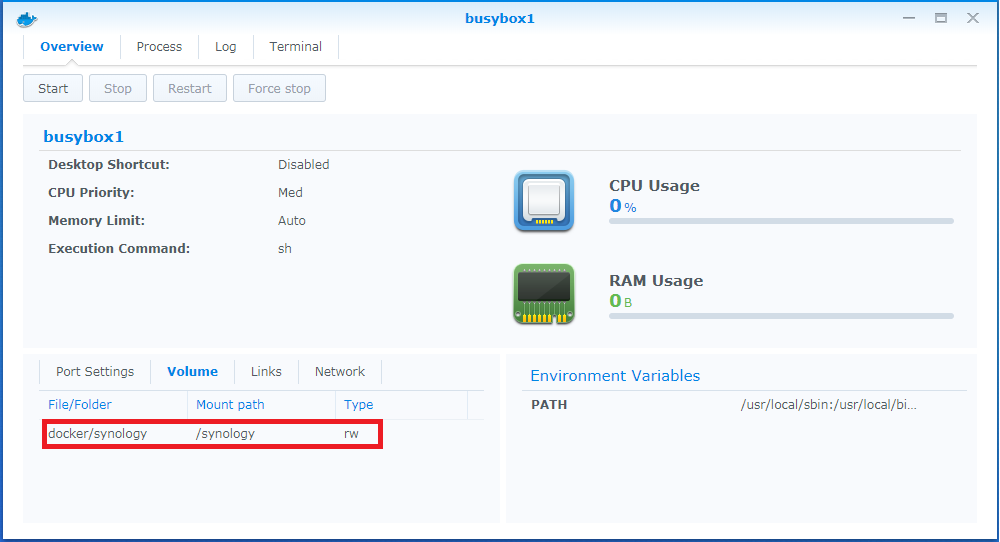
Task: Close the busybox1 window
Action: click(x=973, y=18)
